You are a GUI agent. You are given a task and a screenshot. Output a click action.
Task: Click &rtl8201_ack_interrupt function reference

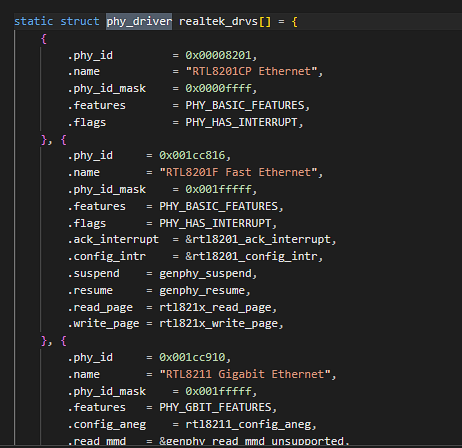coord(258,239)
